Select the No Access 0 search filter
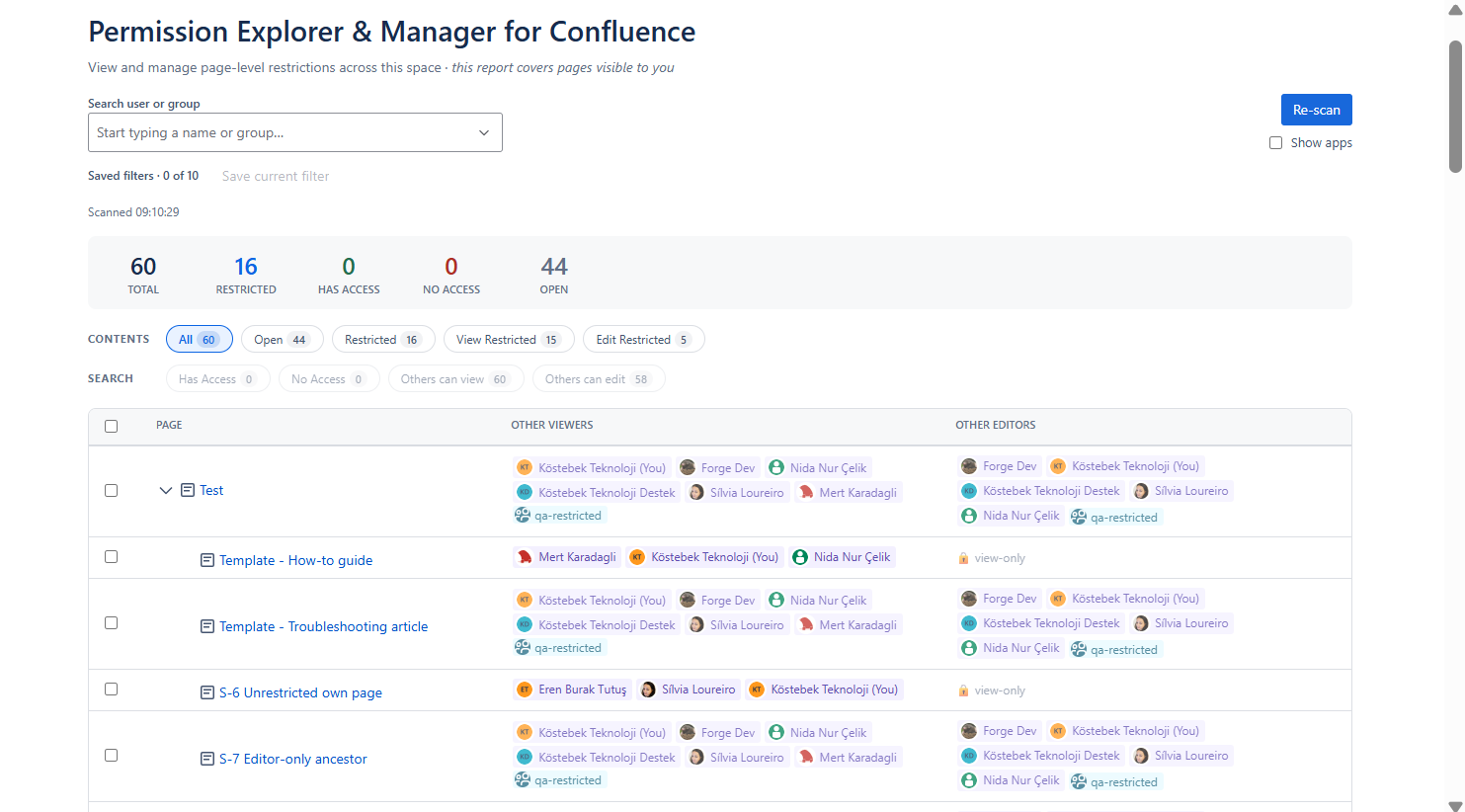The image size is (1465, 812). (x=329, y=378)
